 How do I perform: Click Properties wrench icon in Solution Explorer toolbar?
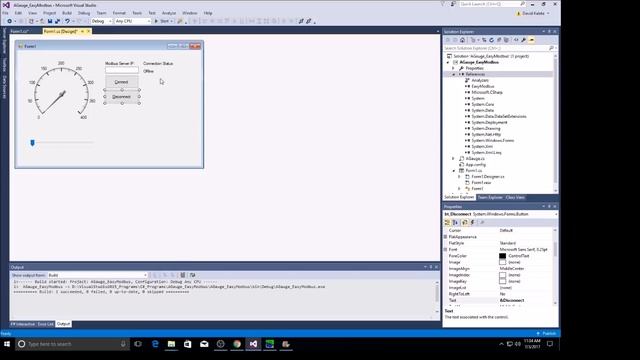(x=523, y=40)
